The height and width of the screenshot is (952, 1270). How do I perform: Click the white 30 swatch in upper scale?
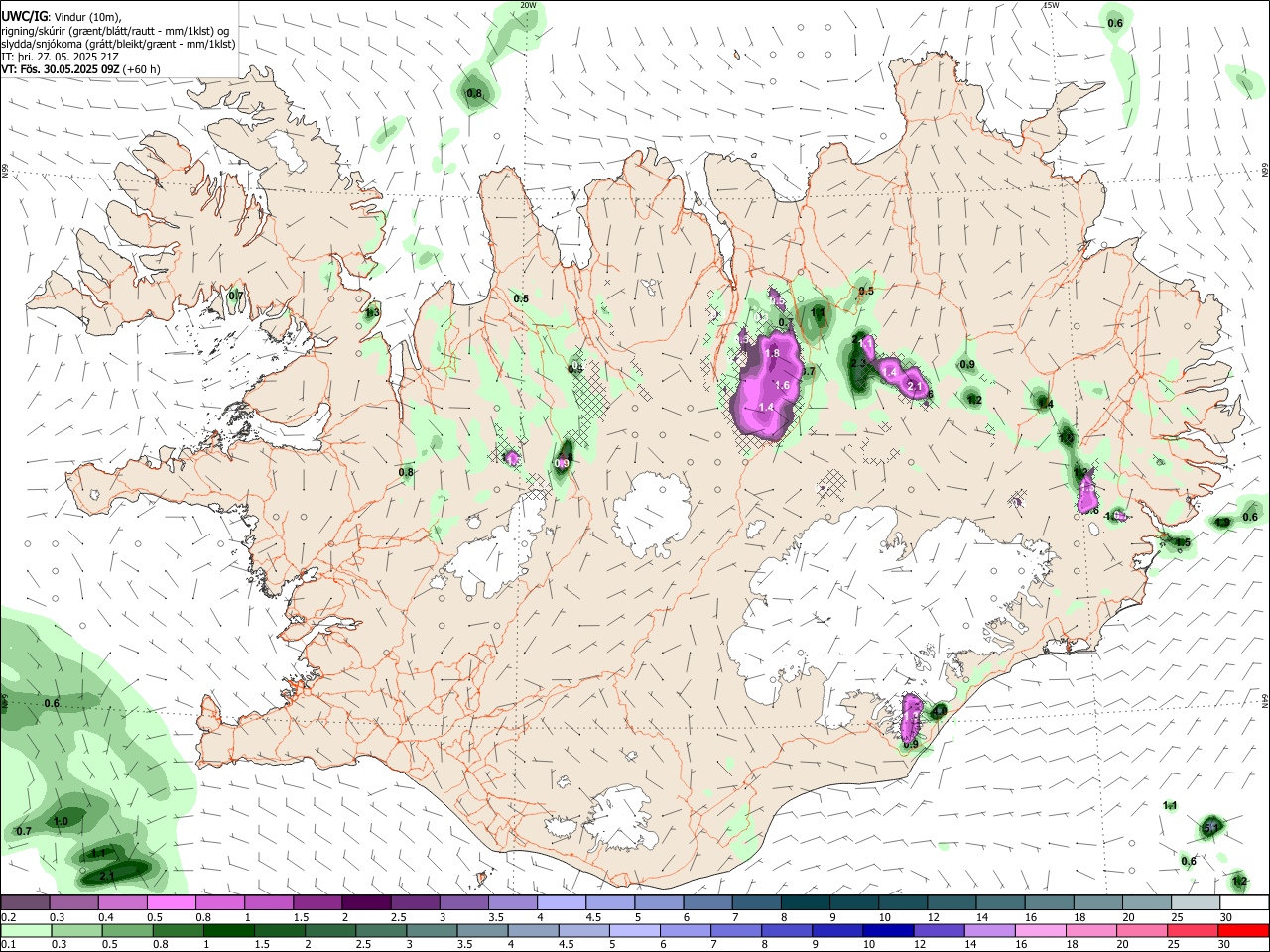click(1245, 902)
